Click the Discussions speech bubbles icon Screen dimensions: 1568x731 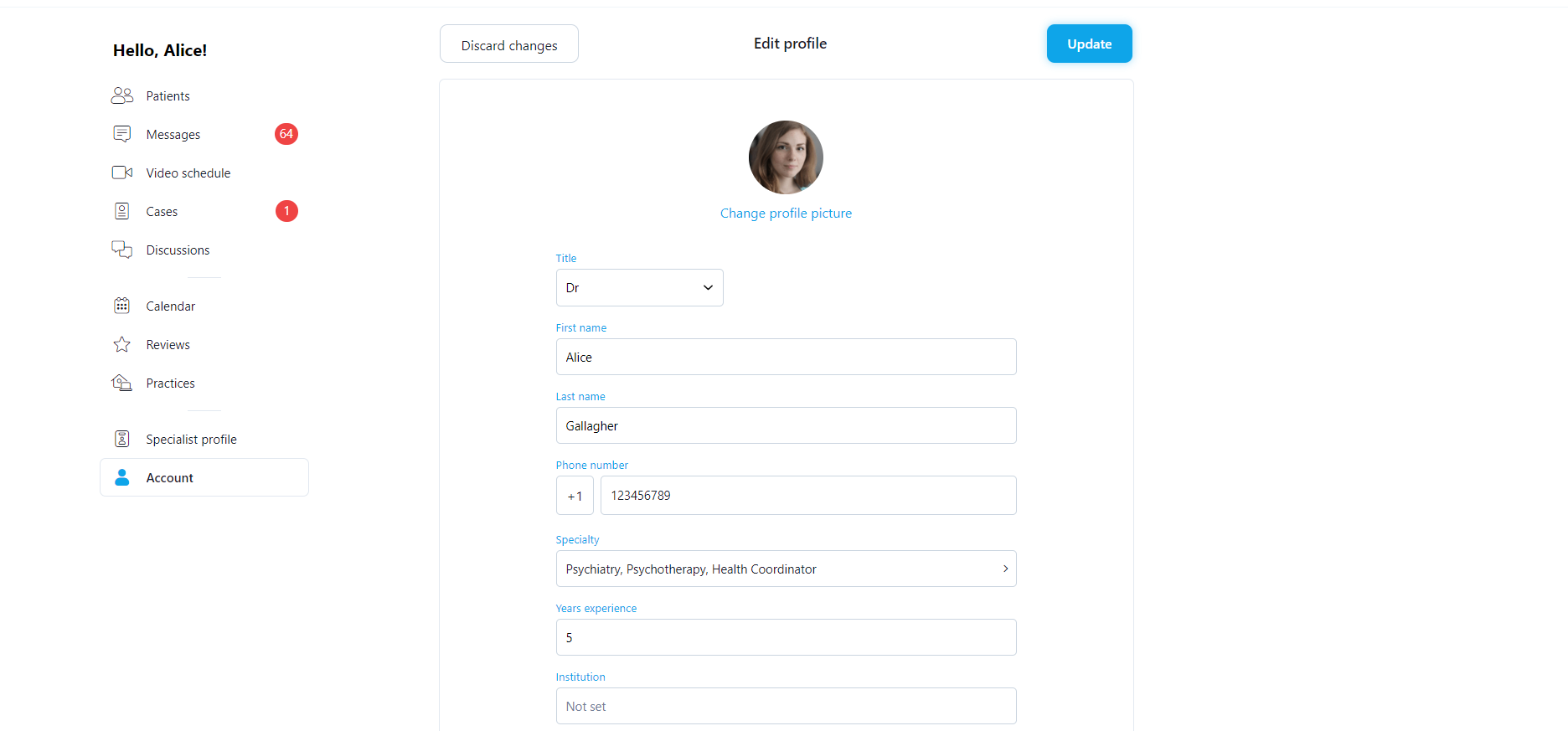tap(122, 250)
